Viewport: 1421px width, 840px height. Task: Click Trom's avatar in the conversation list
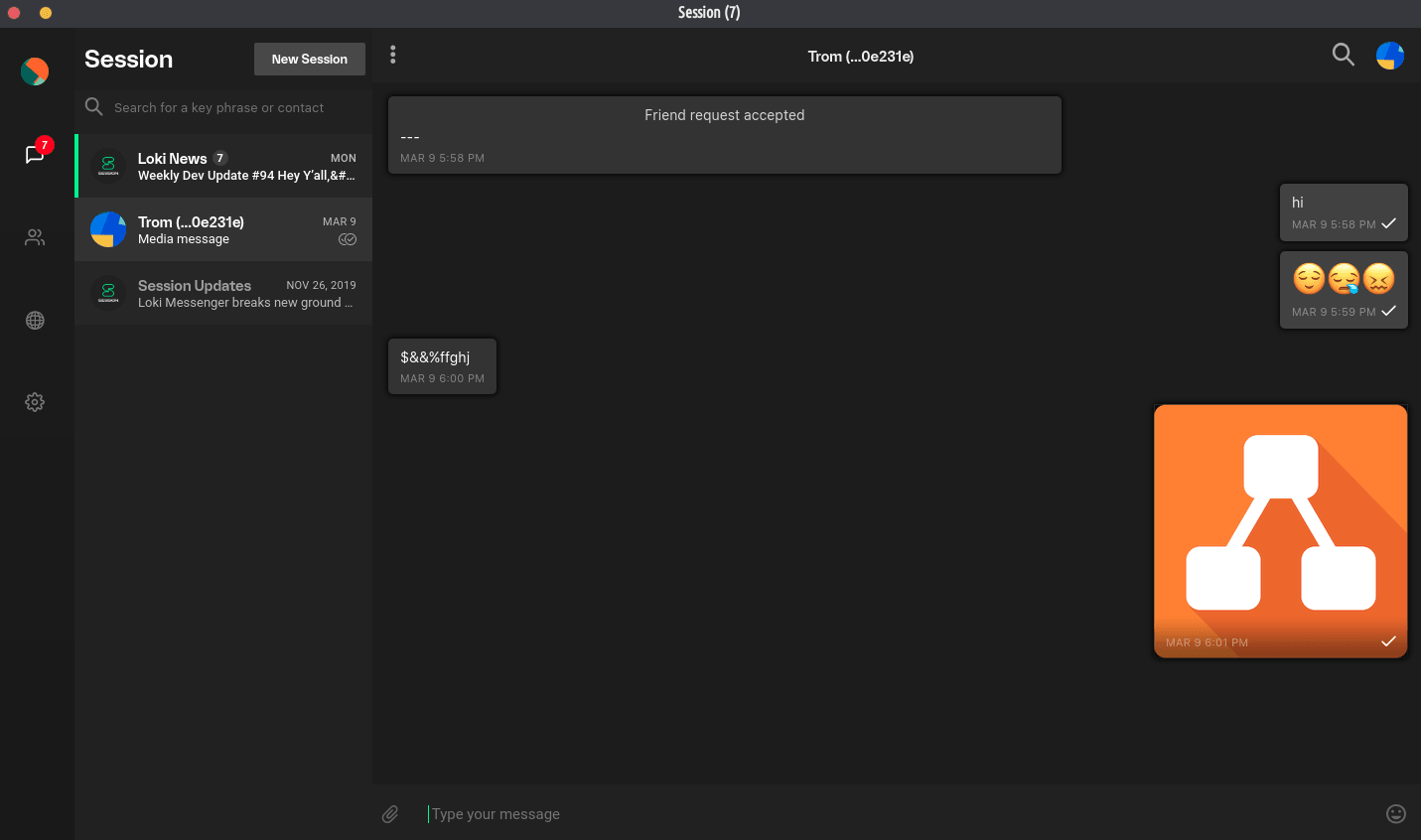[x=108, y=229]
